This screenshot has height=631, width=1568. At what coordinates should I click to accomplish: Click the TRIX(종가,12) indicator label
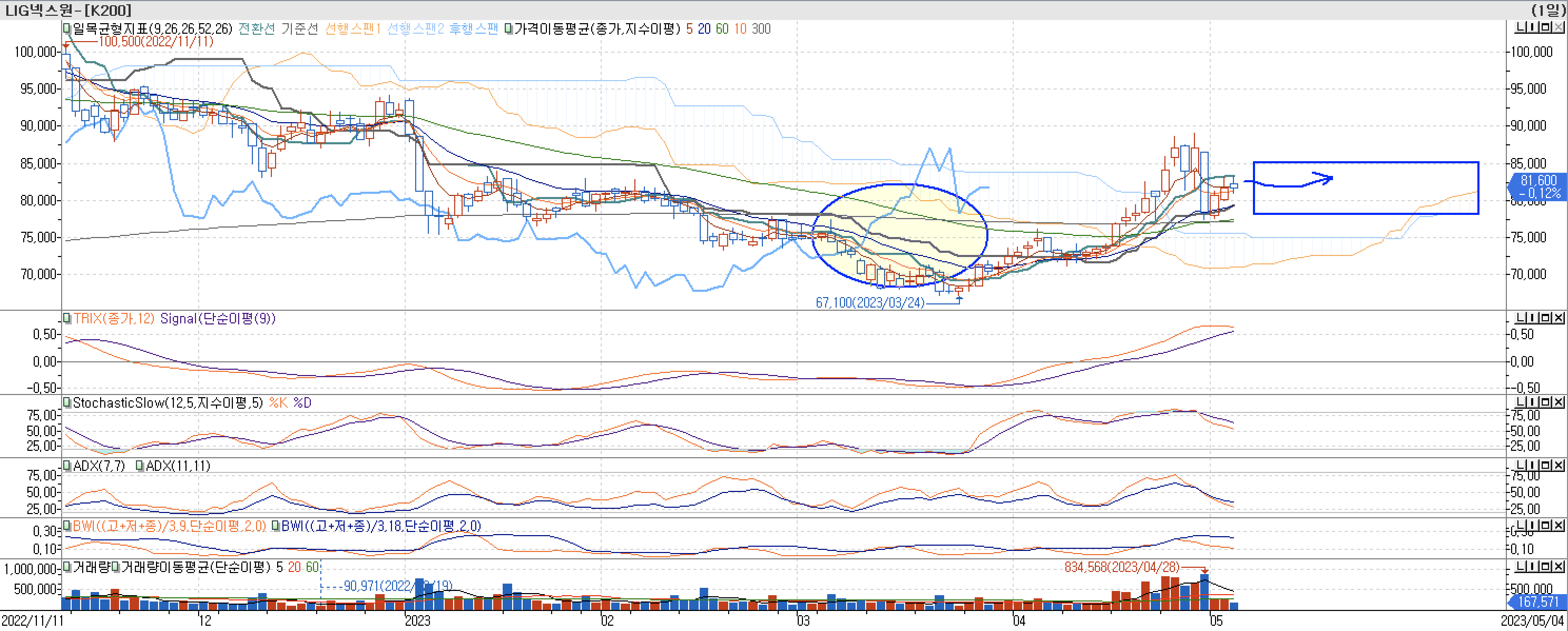(x=114, y=318)
